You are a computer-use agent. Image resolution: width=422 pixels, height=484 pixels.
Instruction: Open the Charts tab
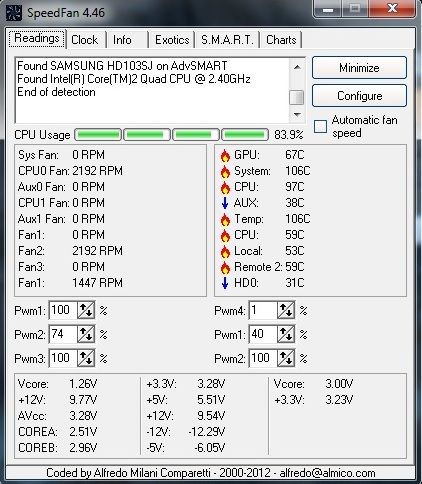click(281, 40)
